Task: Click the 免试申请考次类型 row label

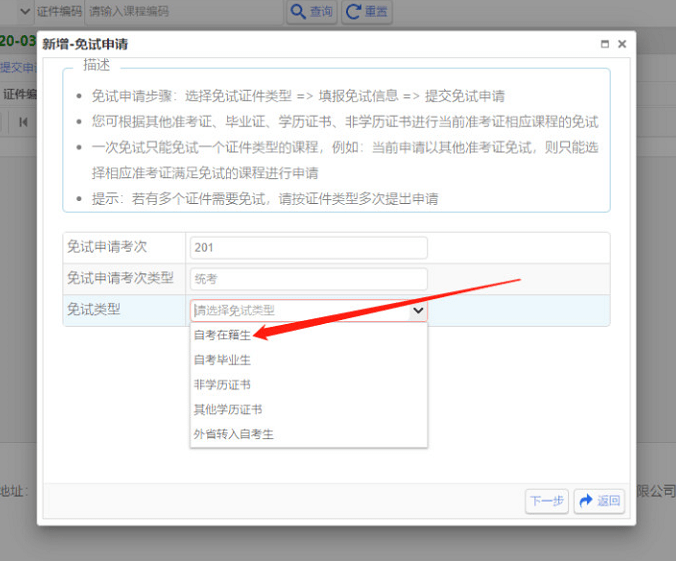Action: tap(120, 278)
